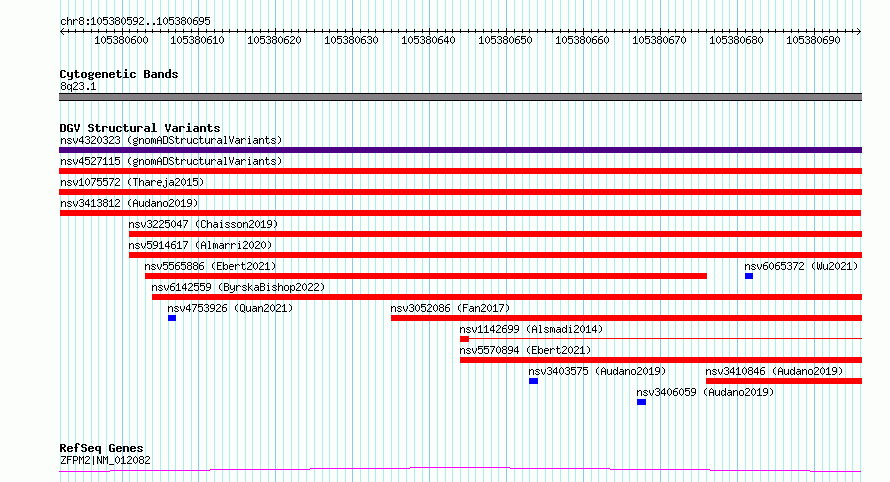Screen dimensions: 890x482
Task: Open nsv1142699 (Alsmadi2014) label
Action: (x=531, y=329)
